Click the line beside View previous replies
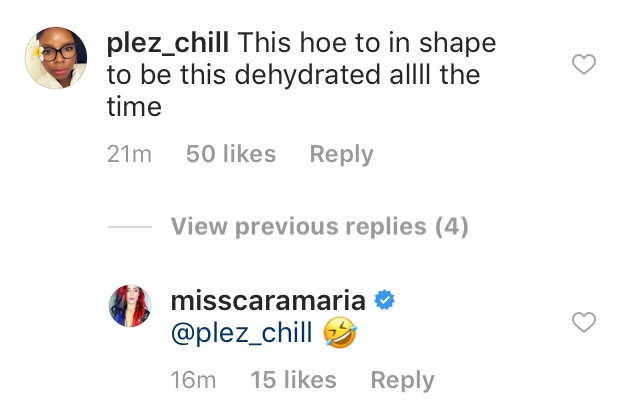Screen dimensions: 640x404 [x=130, y=226]
